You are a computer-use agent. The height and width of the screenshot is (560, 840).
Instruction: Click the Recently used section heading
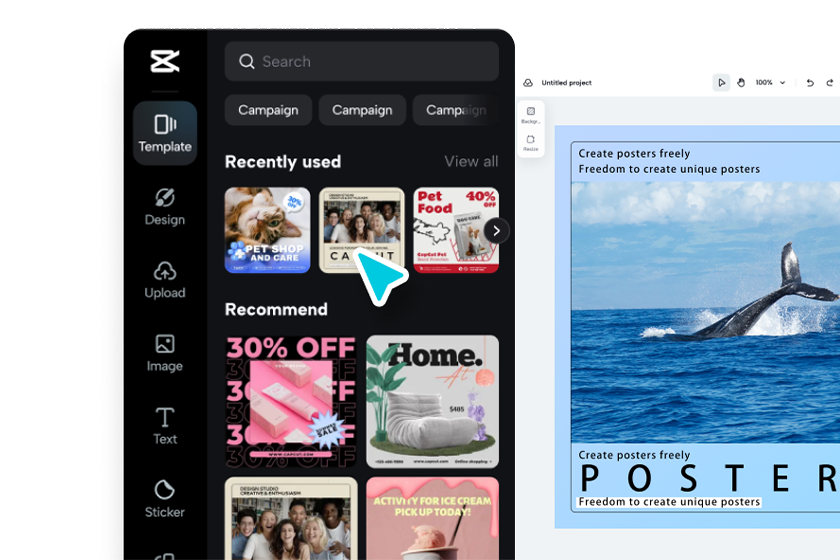(x=283, y=161)
